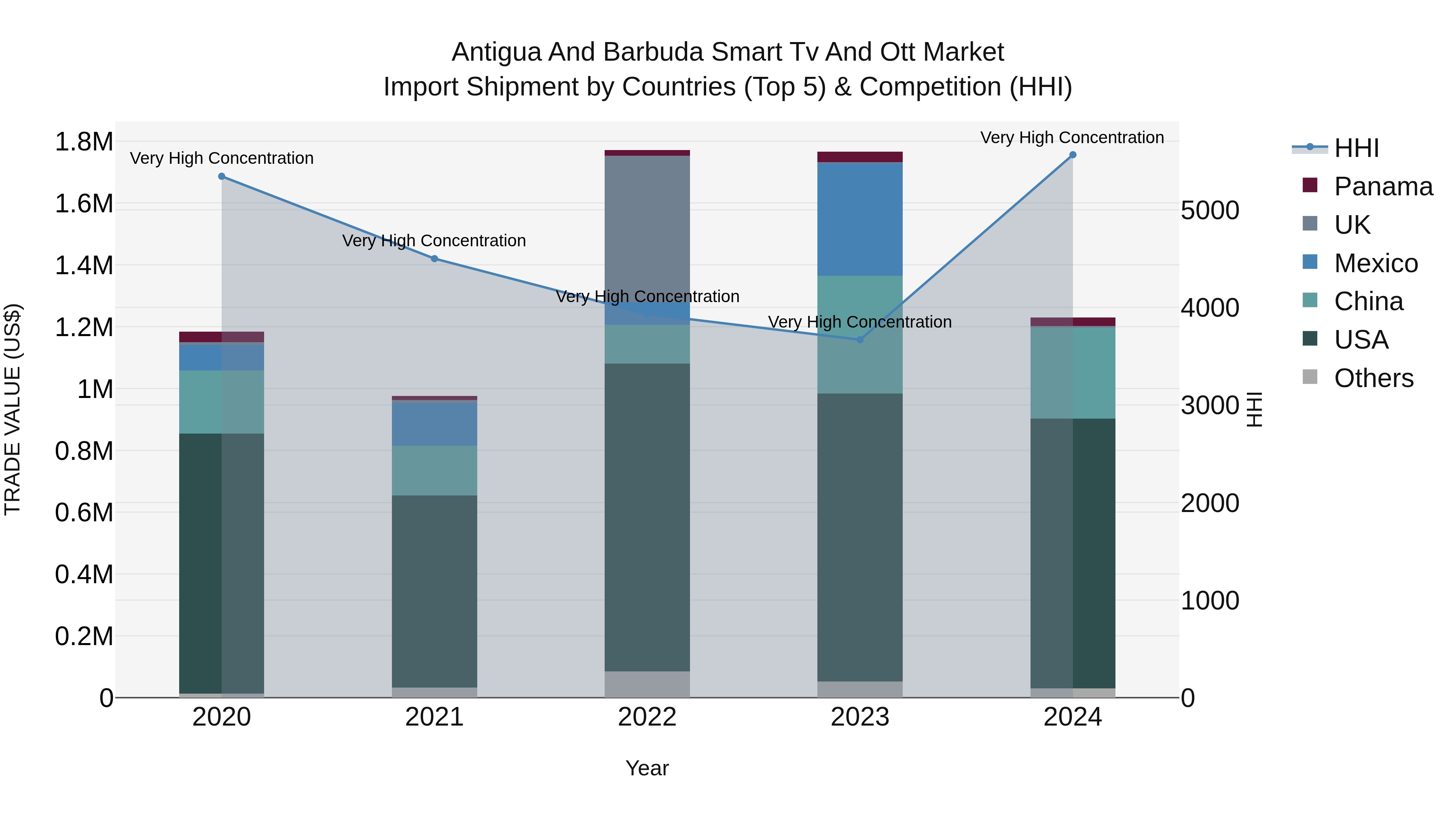Select the USA segment of the 2023 bar
The width and height of the screenshot is (1456, 819).
point(860,538)
